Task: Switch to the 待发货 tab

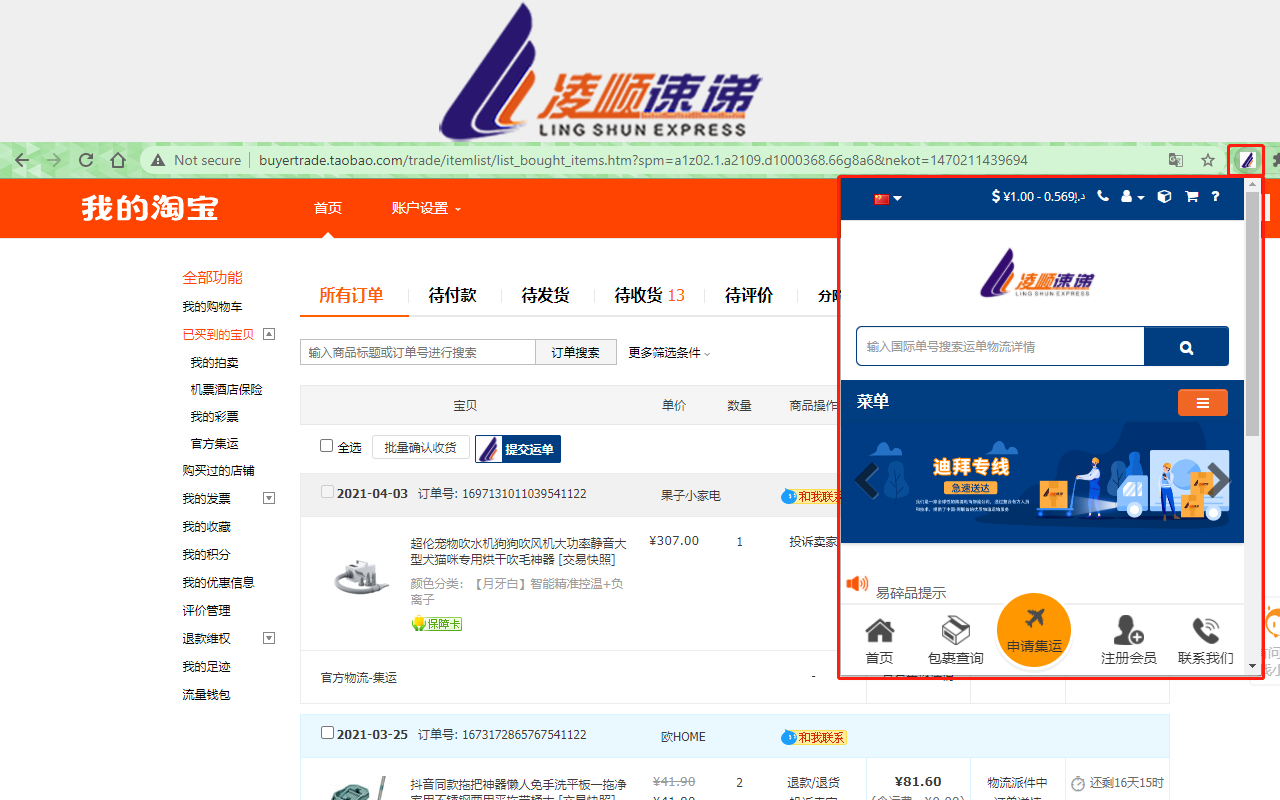Action: (546, 295)
